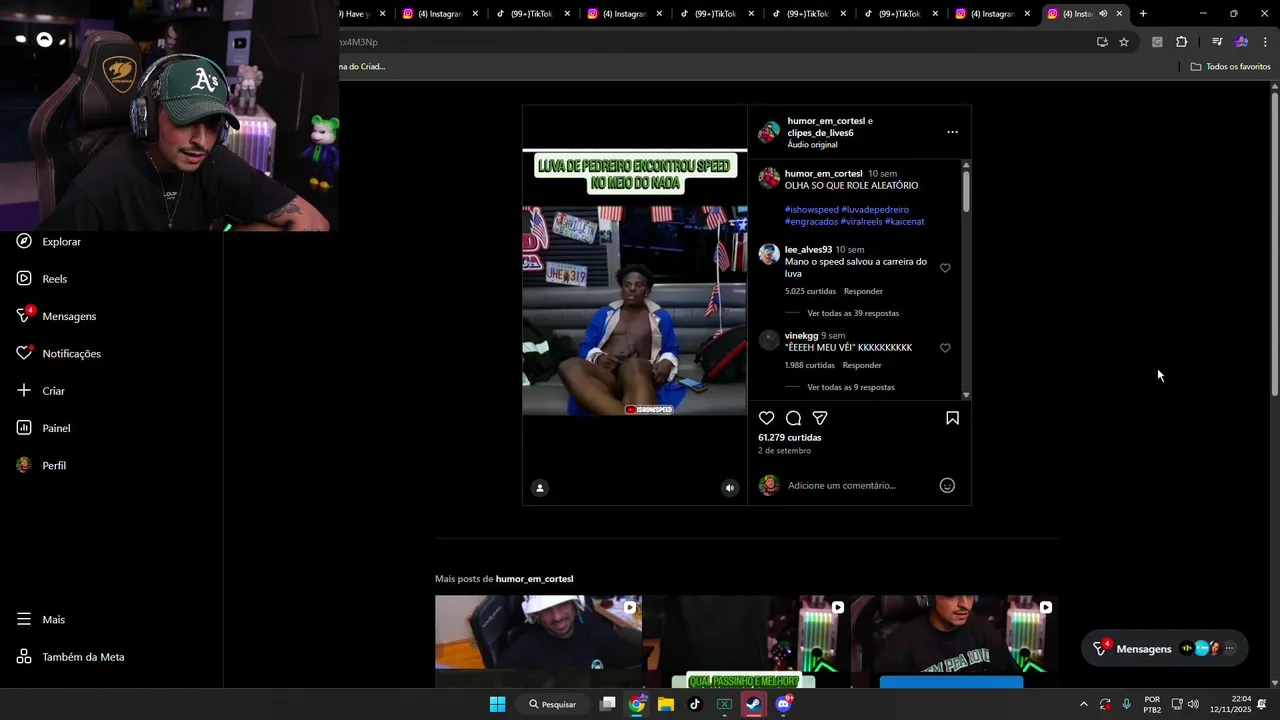
Task: Open the emoji picker in the comment box
Action: 947,485
